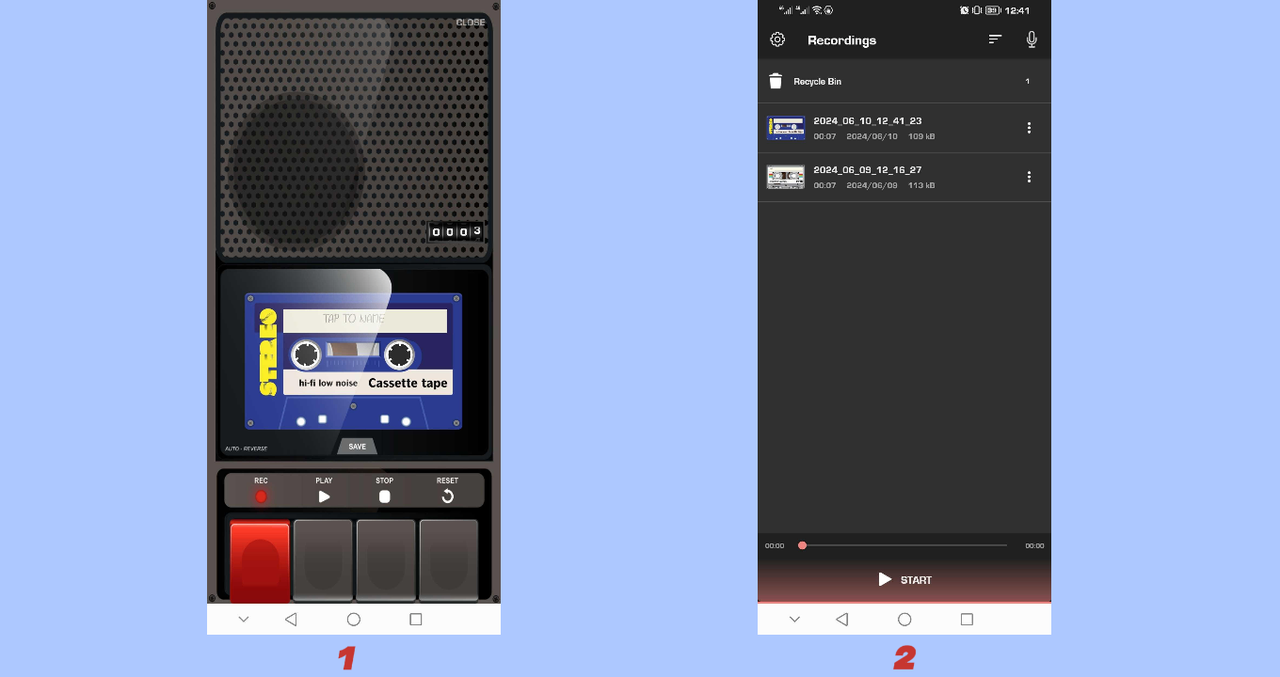Tap the 0003 tape counter display

(456, 232)
